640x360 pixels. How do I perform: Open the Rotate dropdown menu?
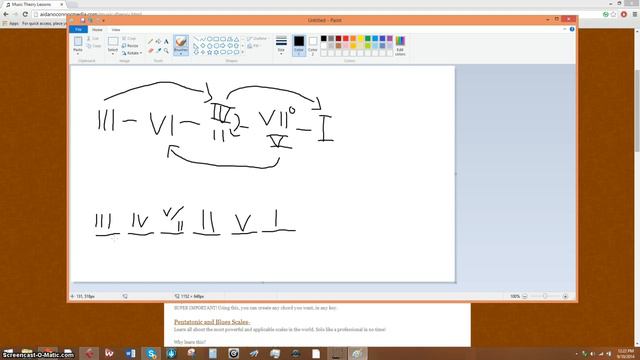tap(132, 53)
